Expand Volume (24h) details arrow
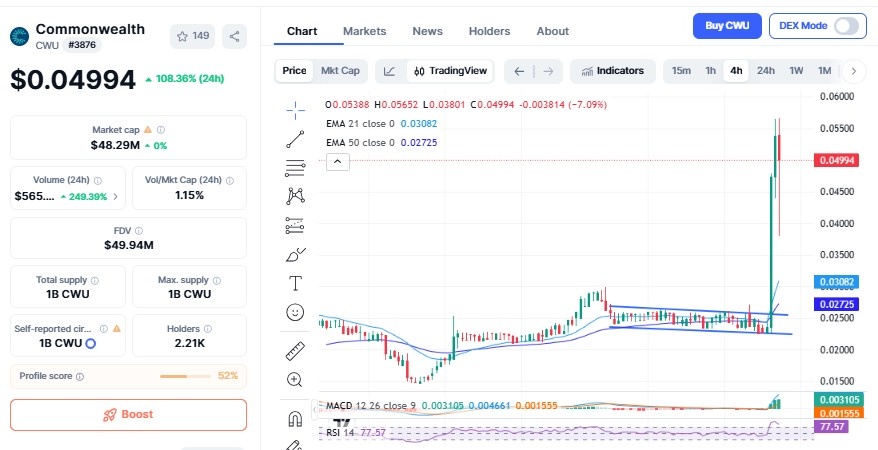The width and height of the screenshot is (878, 450). tap(116, 196)
